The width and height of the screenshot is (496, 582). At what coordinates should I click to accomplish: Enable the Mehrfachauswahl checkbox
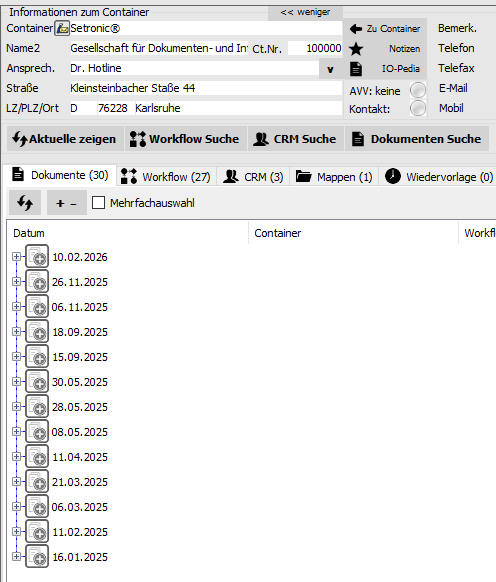pos(98,203)
